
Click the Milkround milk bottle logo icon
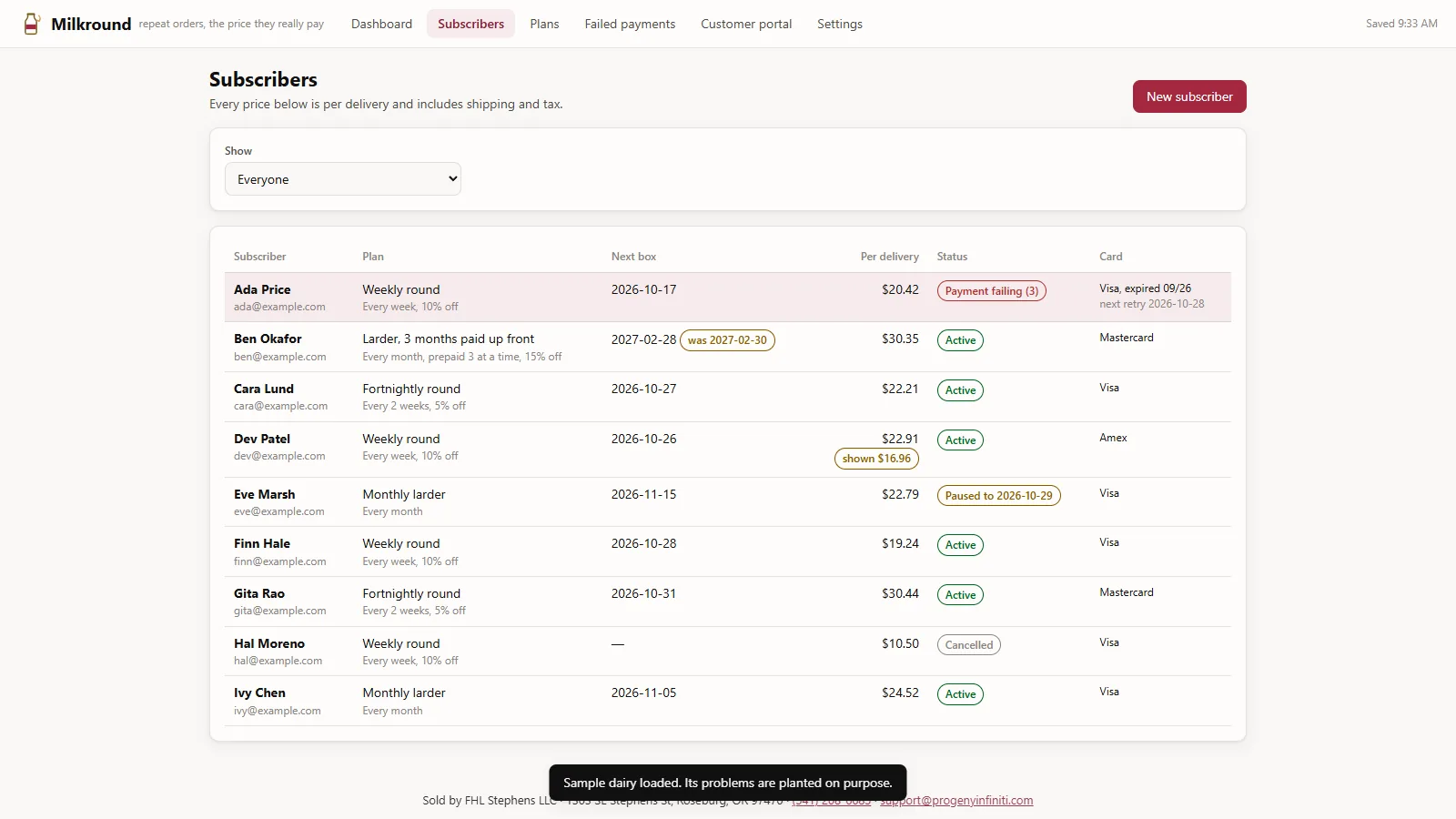pyautogui.click(x=32, y=24)
